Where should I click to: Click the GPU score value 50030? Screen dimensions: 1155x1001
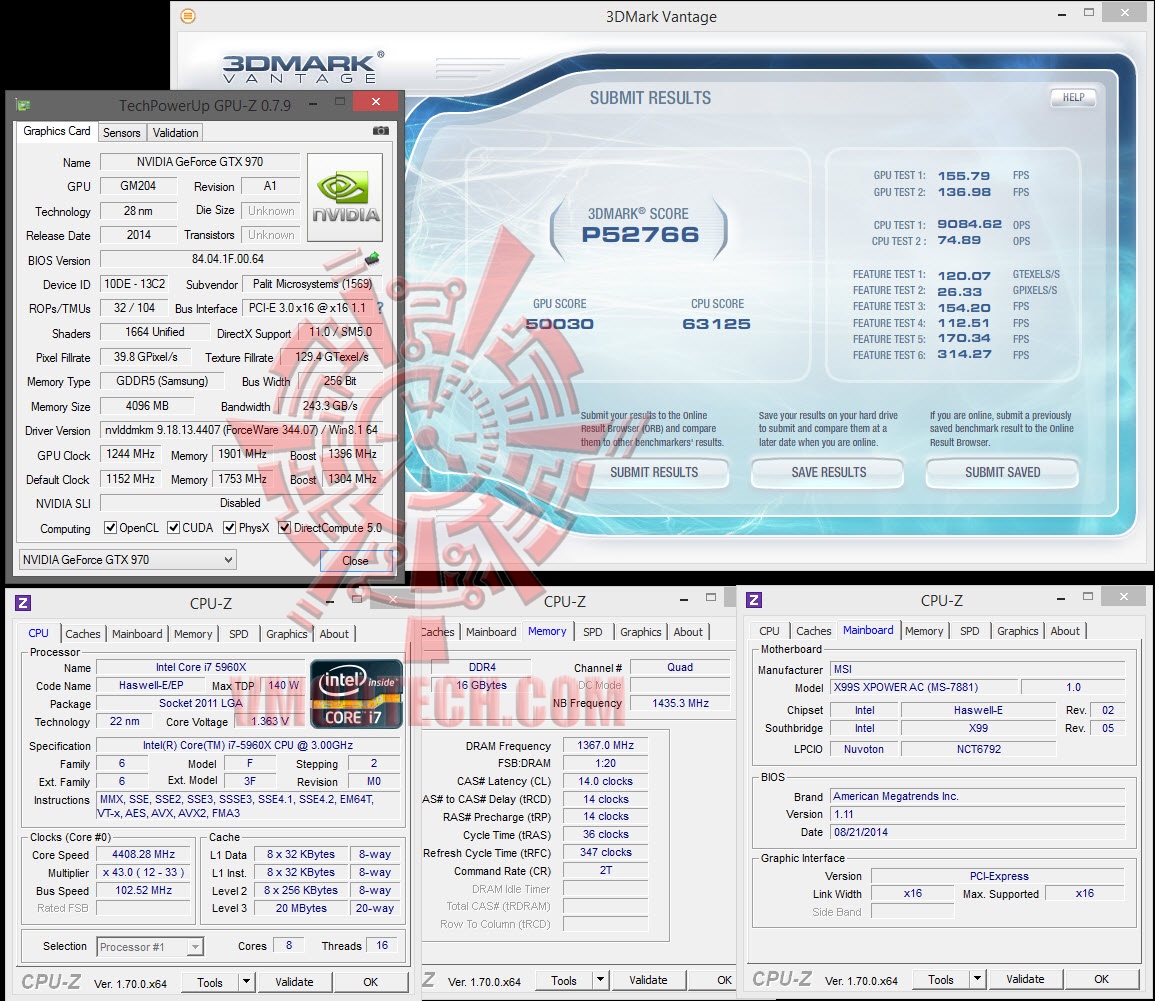[559, 324]
